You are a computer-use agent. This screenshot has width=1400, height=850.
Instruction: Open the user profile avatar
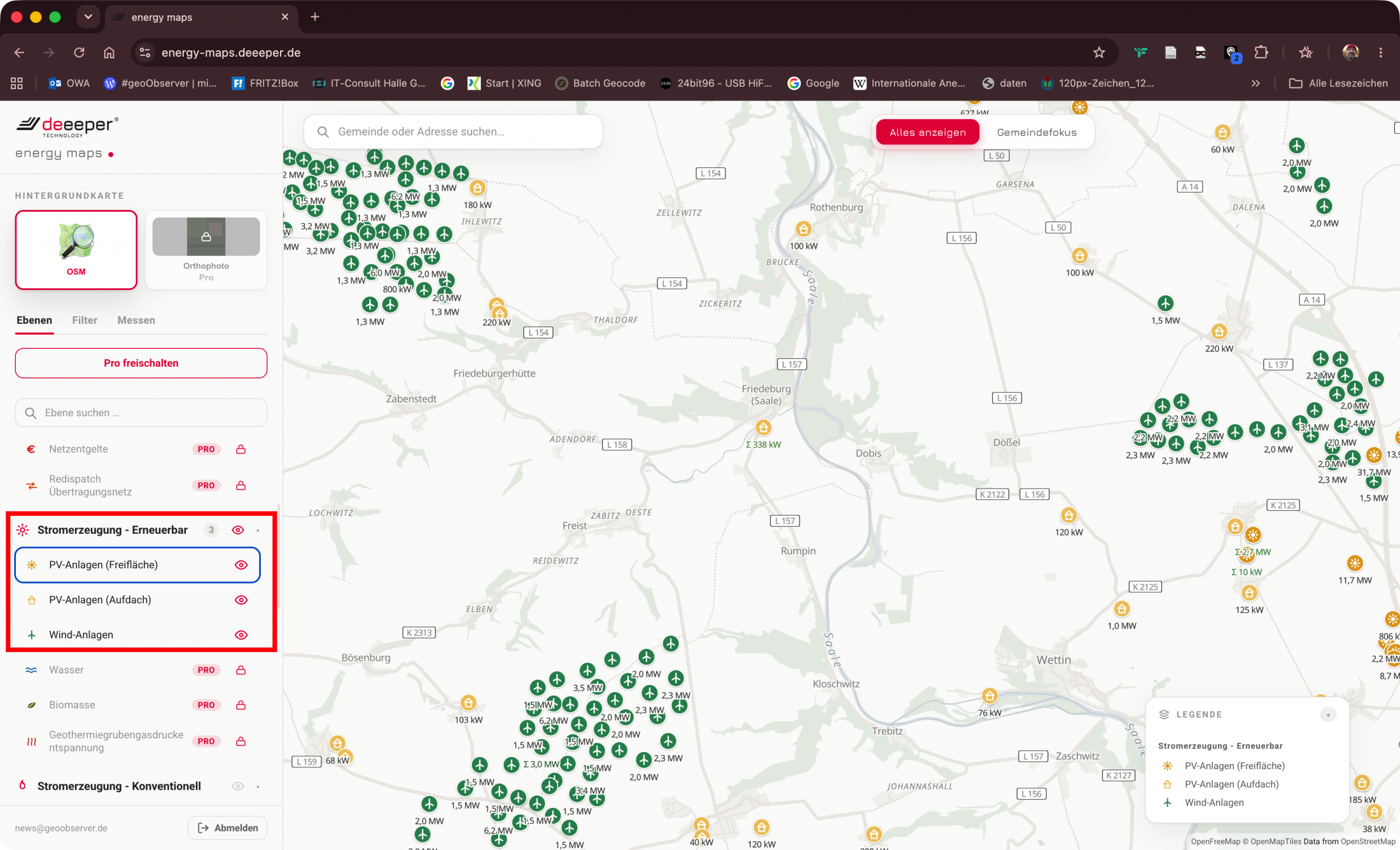(x=1351, y=53)
